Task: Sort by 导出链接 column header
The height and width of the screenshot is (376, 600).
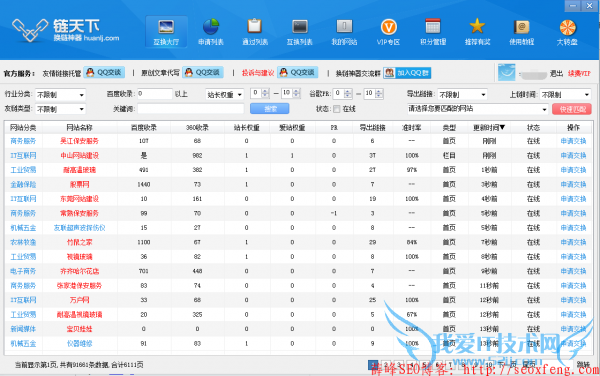Action: tap(372, 127)
